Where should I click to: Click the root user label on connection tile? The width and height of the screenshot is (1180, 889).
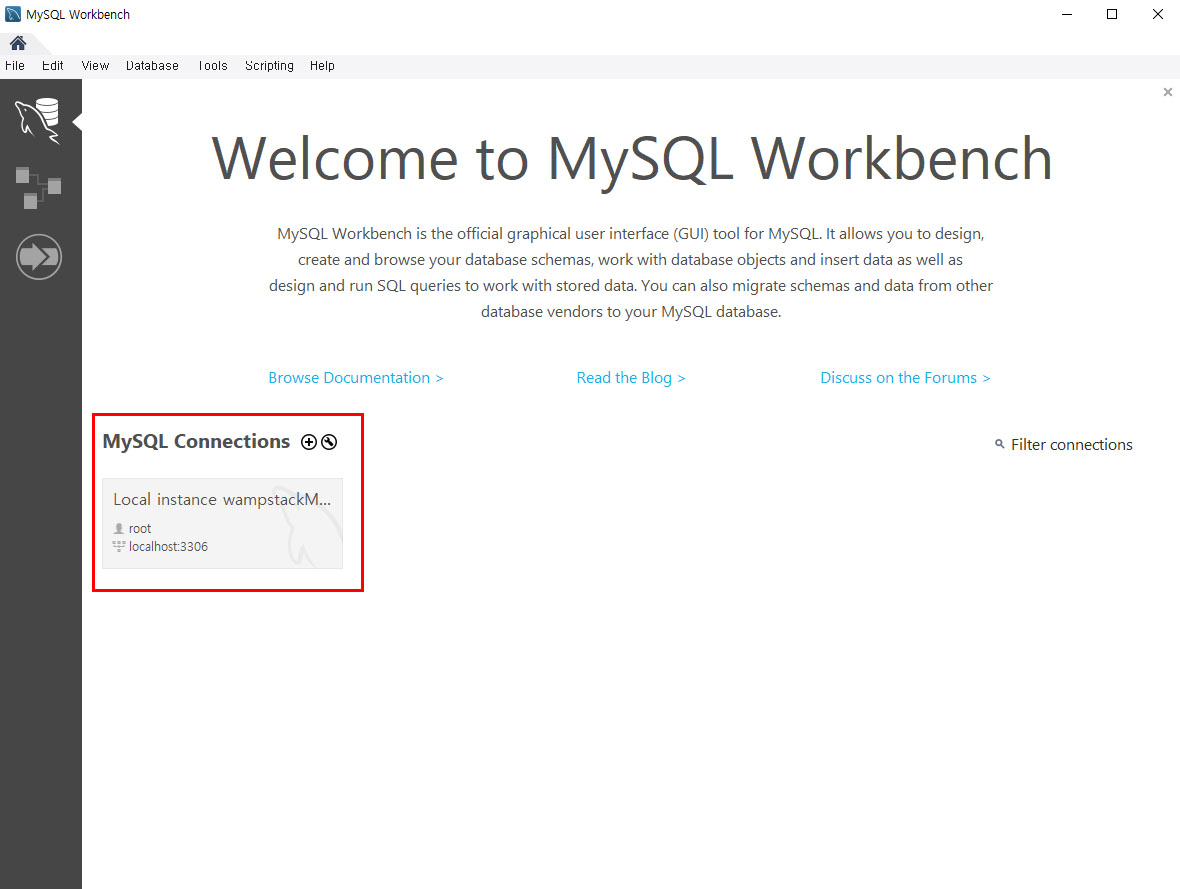pos(140,528)
